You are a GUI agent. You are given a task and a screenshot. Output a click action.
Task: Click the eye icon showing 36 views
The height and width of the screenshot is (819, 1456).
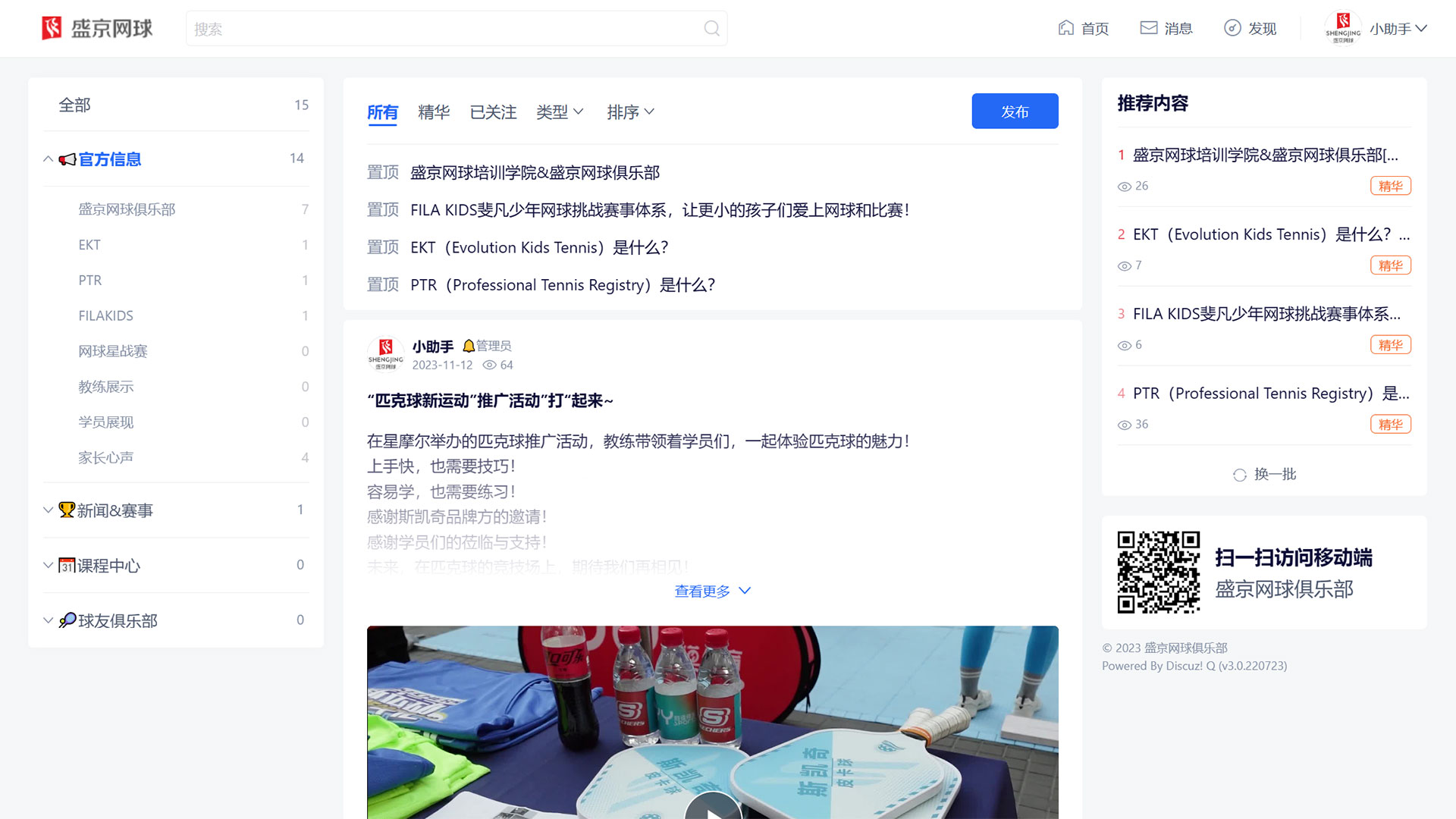coord(1125,425)
